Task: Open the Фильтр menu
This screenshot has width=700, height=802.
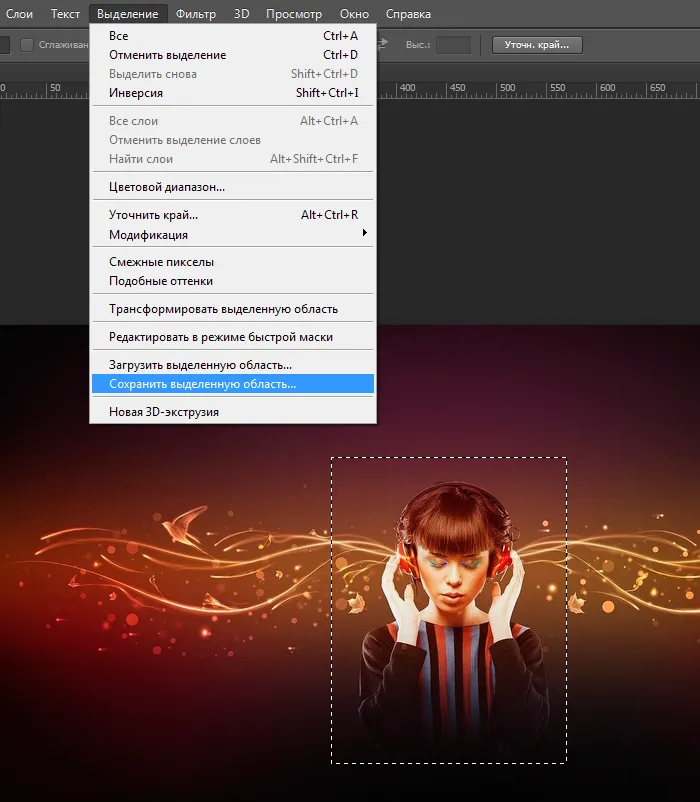Action: (196, 14)
